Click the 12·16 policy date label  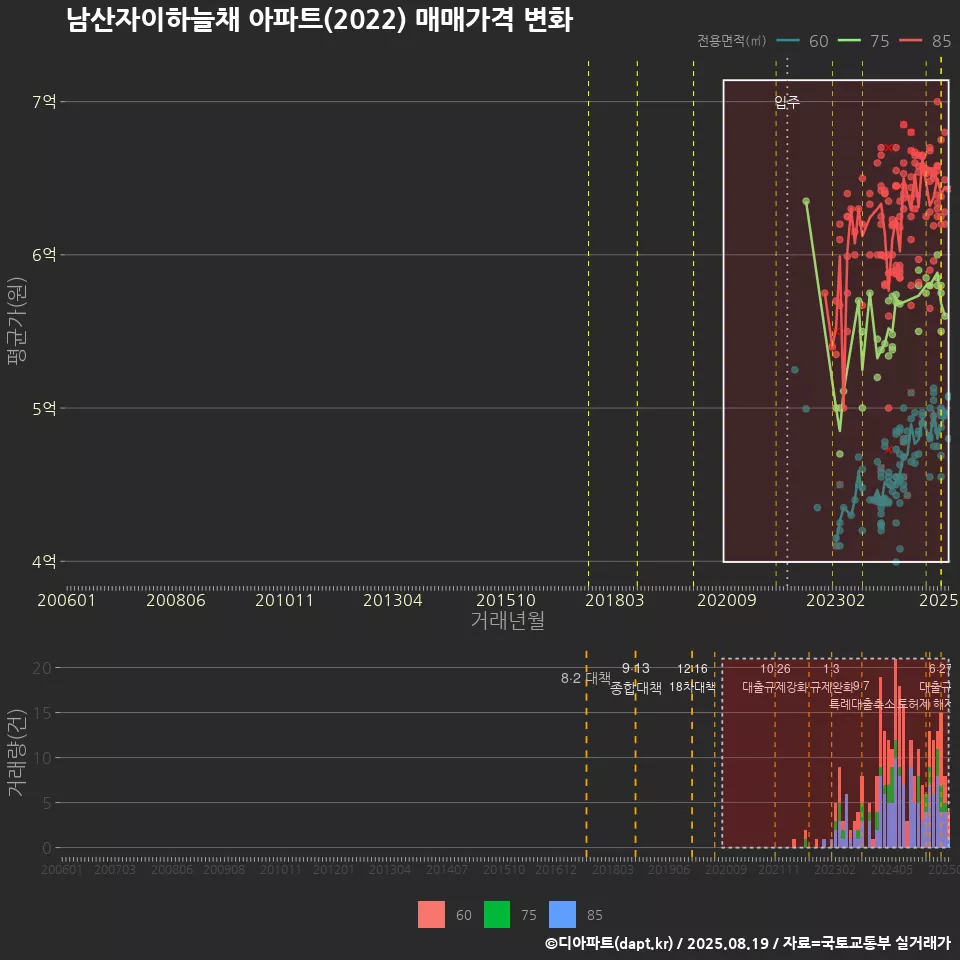click(692, 669)
